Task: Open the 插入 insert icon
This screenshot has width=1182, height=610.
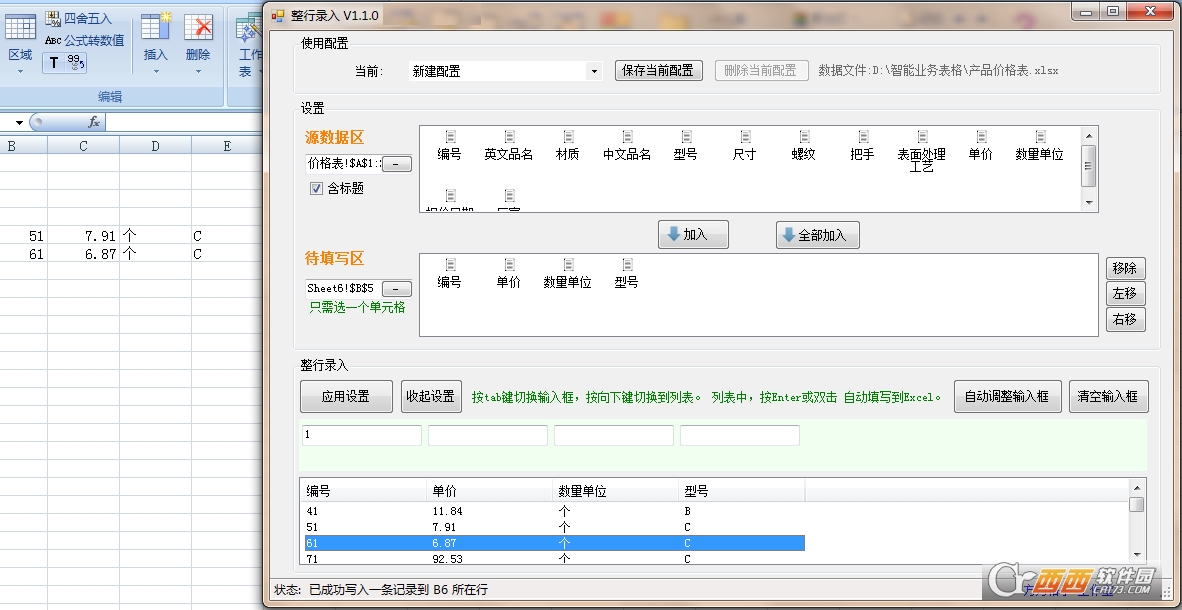Action: (x=156, y=27)
